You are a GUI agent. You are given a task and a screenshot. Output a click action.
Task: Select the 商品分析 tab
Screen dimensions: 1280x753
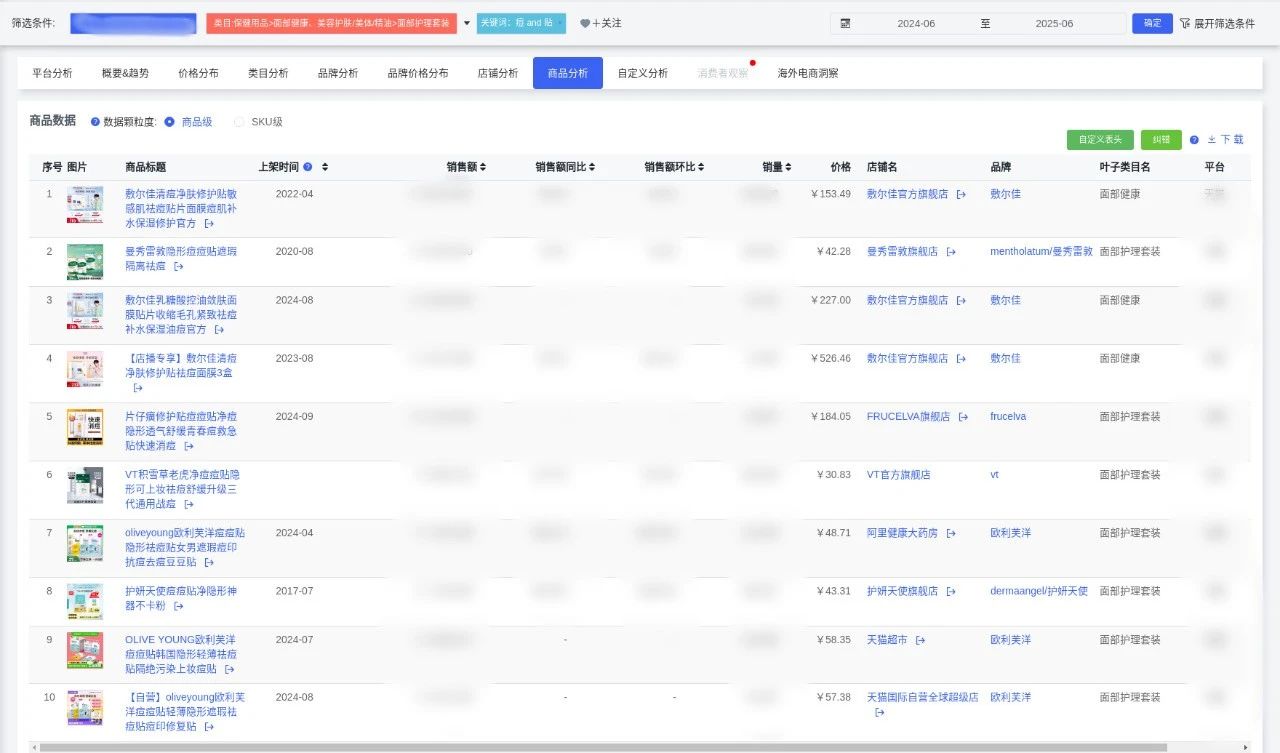(568, 73)
